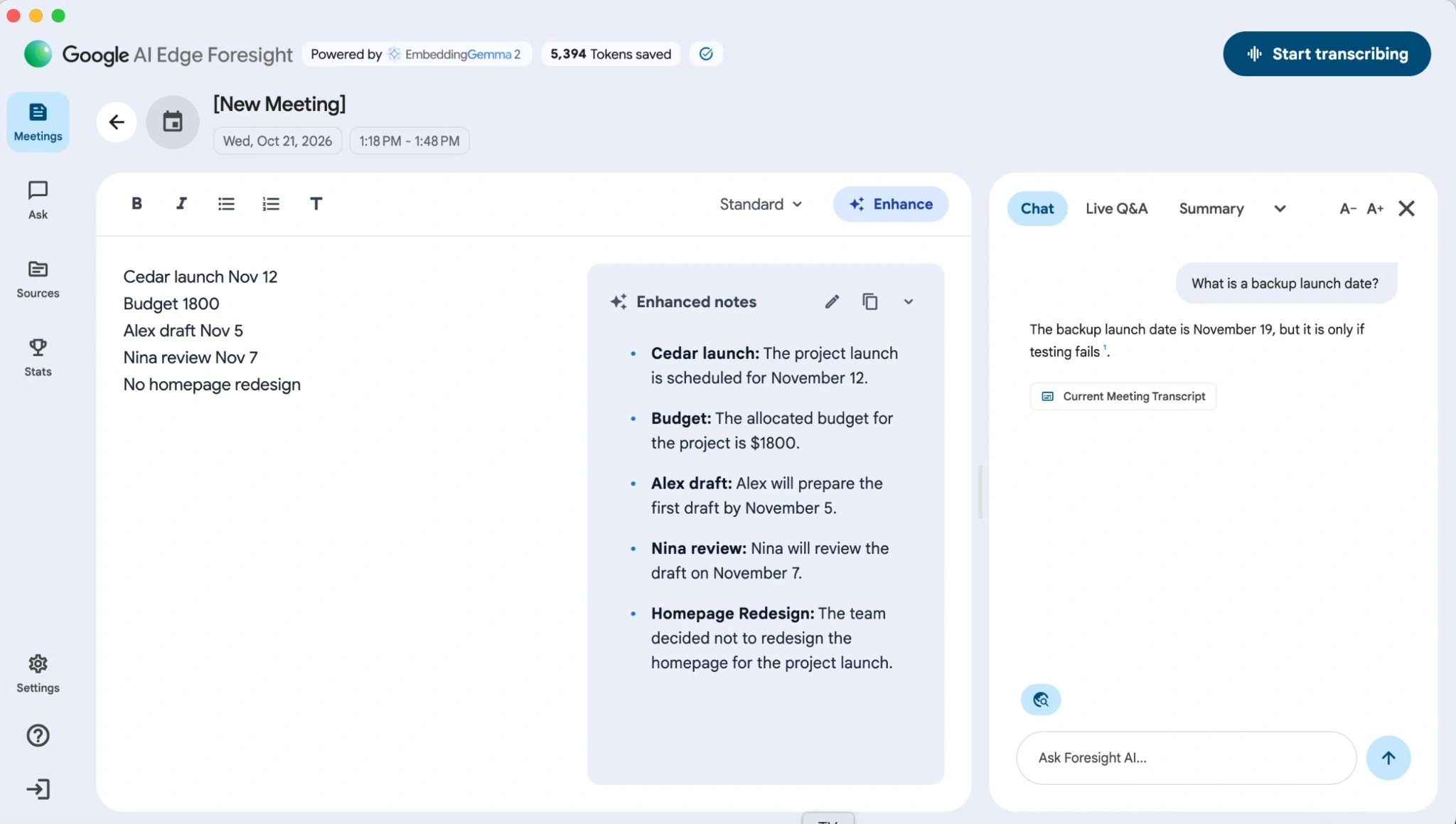This screenshot has height=824, width=1456.
Task: Click the text style T icon
Action: pos(316,204)
